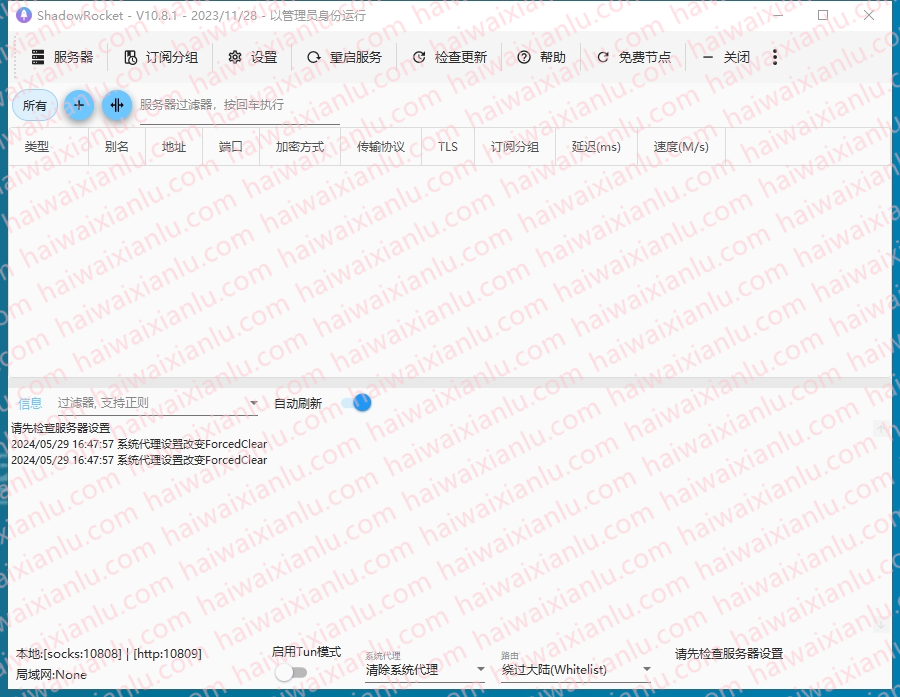Image resolution: width=900 pixels, height=697 pixels.
Task: Minimize the ShadowRocket window
Action: pos(778,15)
